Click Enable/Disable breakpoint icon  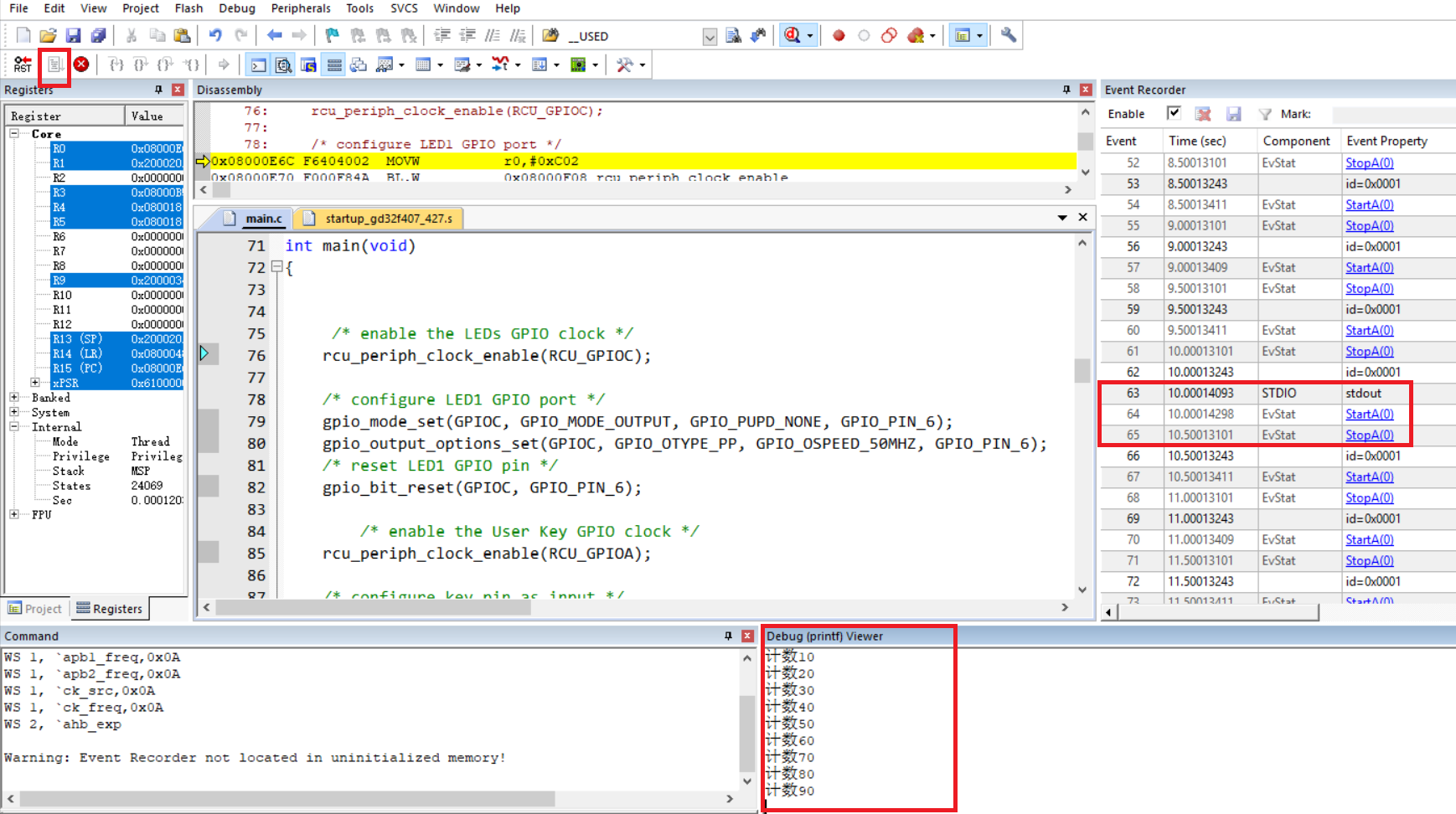pyautogui.click(x=864, y=35)
